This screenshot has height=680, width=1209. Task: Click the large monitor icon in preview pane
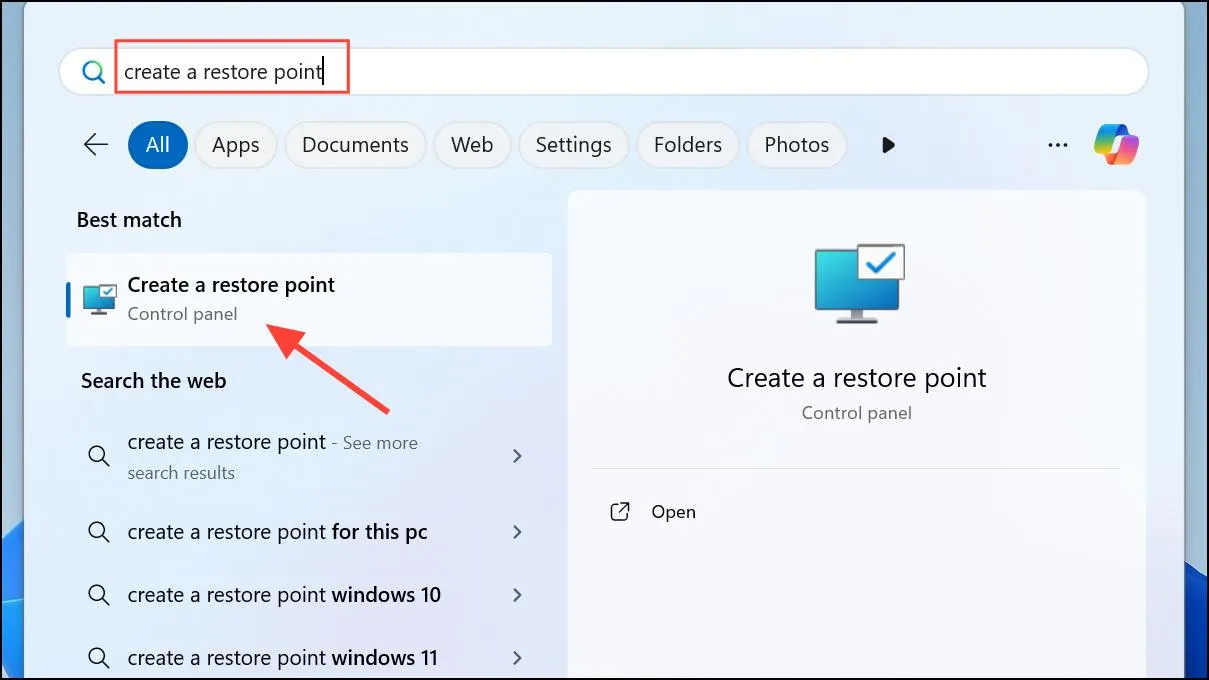pyautogui.click(x=858, y=283)
